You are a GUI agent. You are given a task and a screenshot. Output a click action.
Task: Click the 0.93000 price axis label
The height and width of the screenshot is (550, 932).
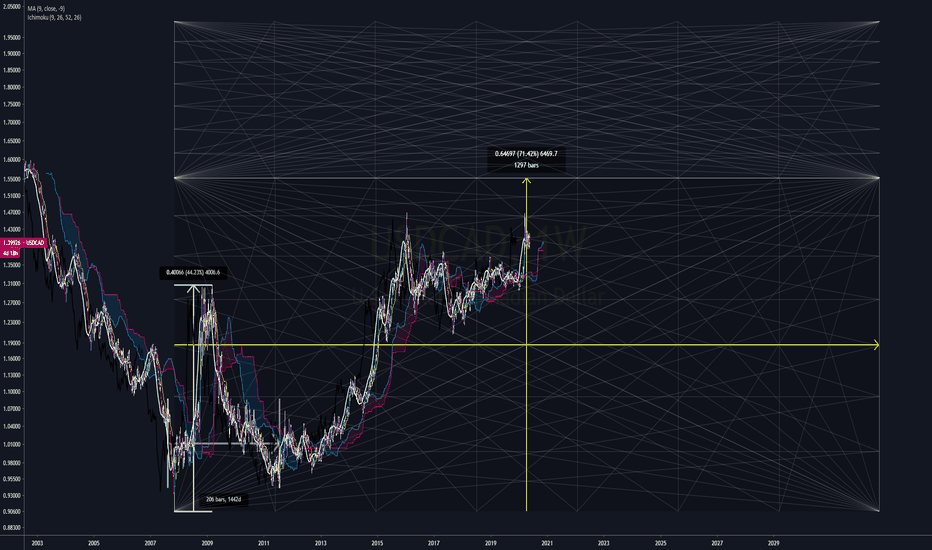pyautogui.click(x=12, y=496)
